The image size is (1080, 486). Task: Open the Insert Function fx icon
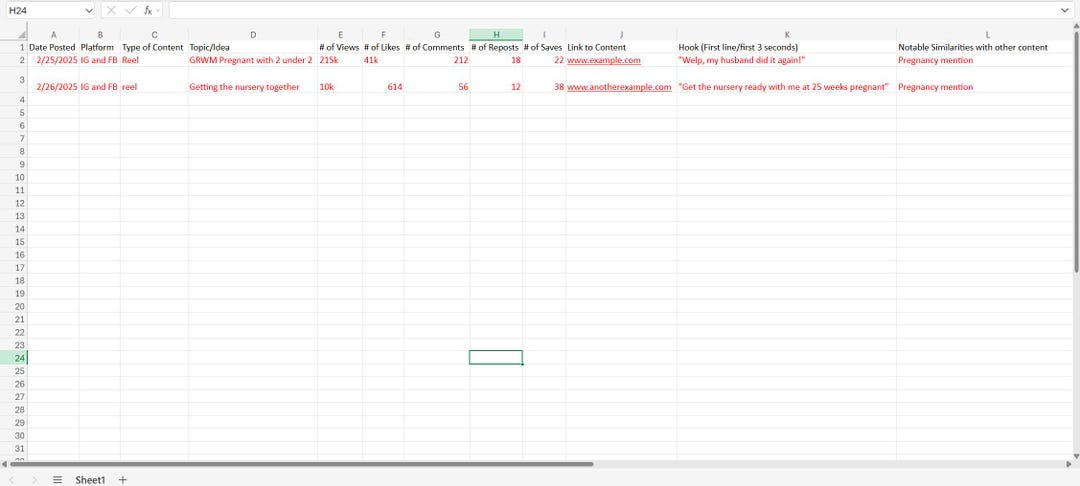[148, 10]
